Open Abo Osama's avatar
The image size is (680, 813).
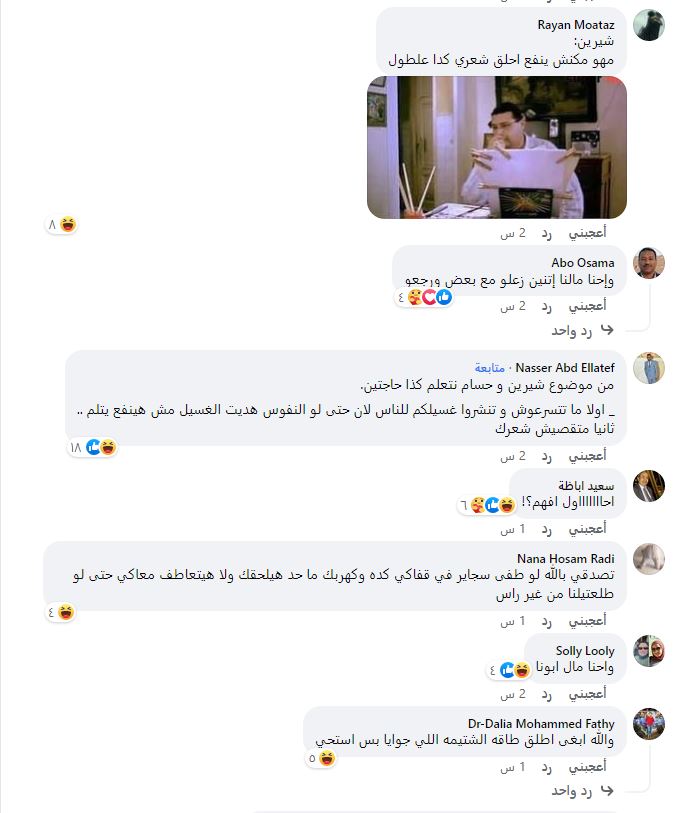pyautogui.click(x=648, y=263)
